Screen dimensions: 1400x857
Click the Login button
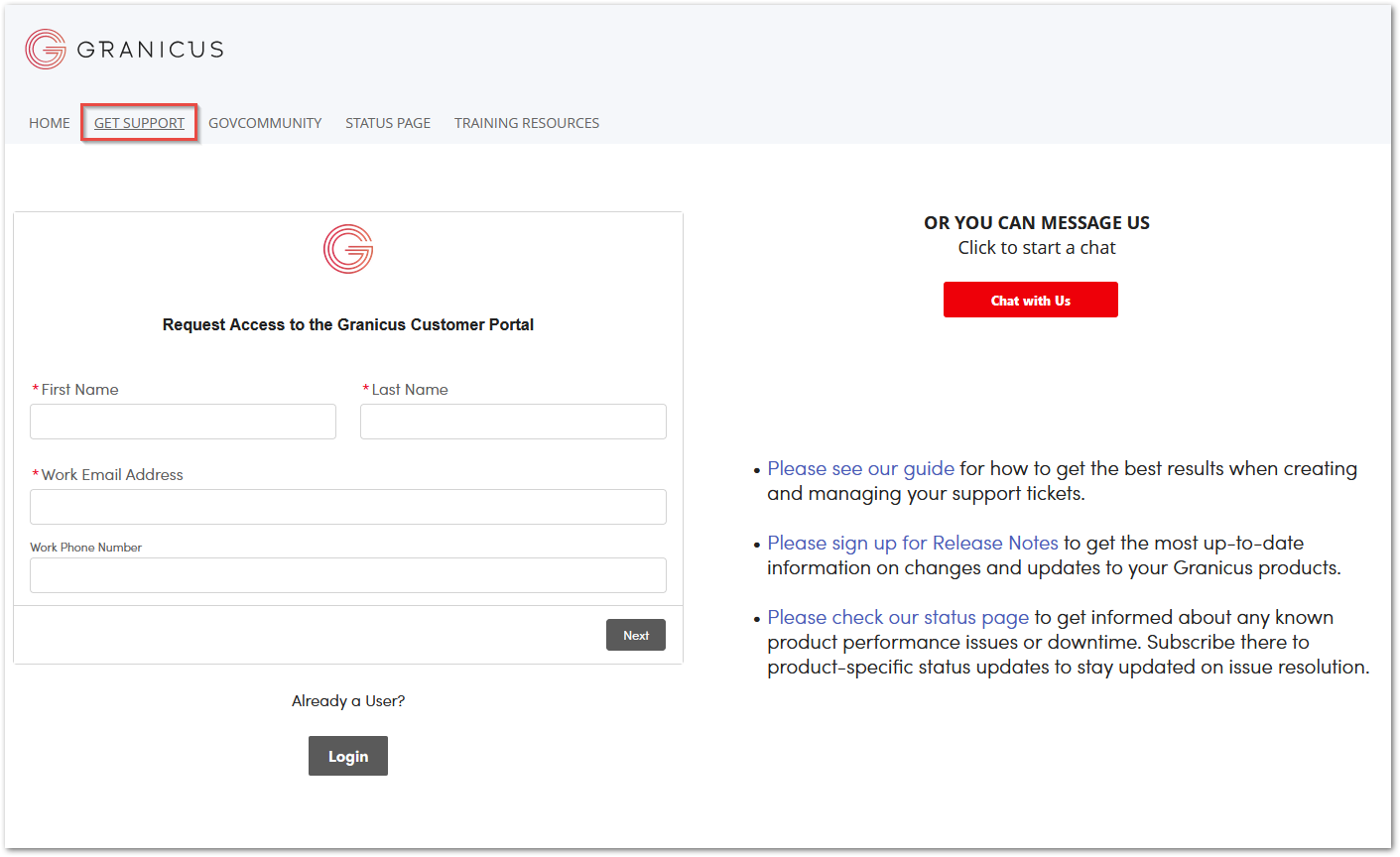coord(347,755)
